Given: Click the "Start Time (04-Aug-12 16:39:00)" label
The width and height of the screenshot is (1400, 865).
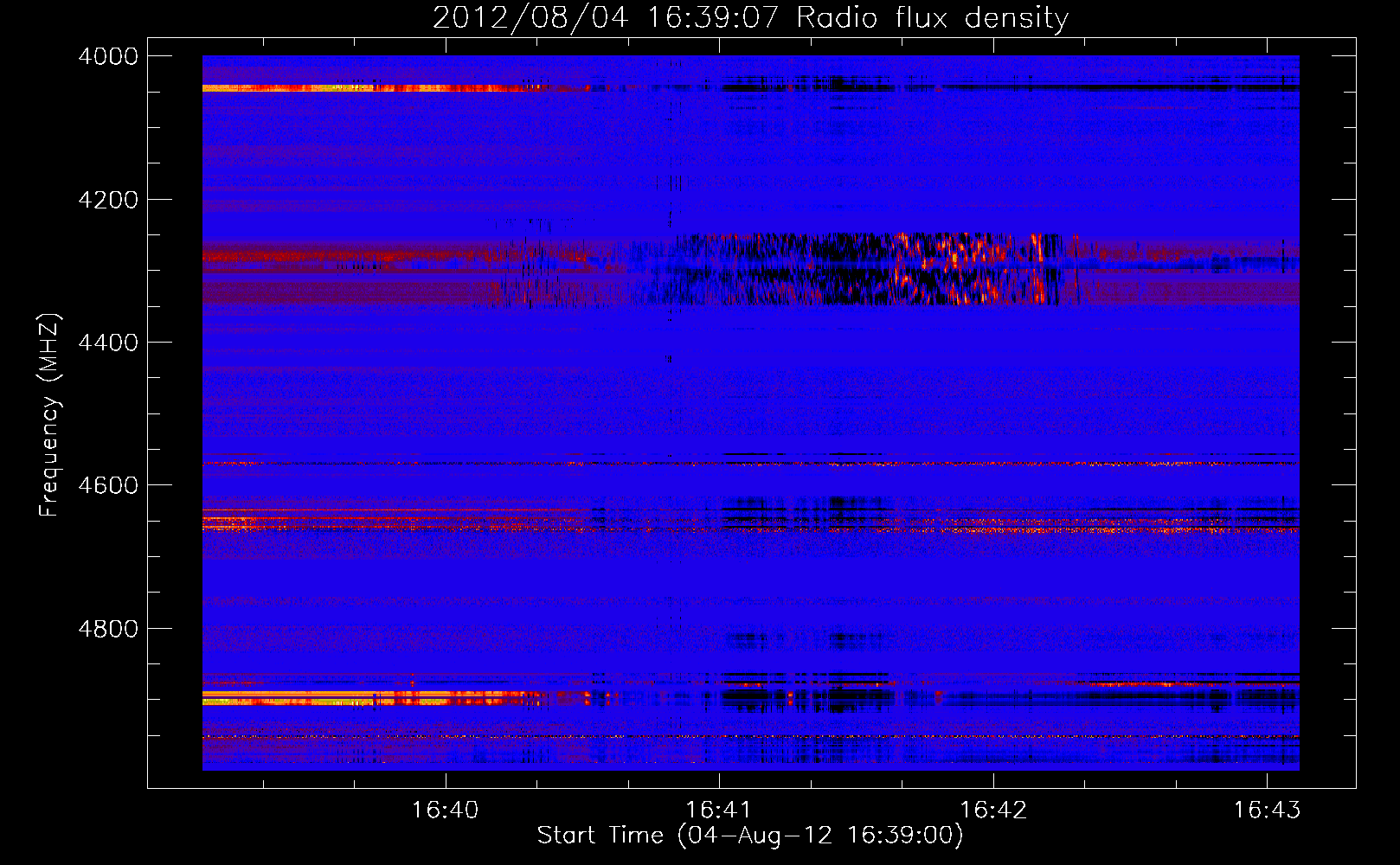Looking at the screenshot, I should click(750, 836).
